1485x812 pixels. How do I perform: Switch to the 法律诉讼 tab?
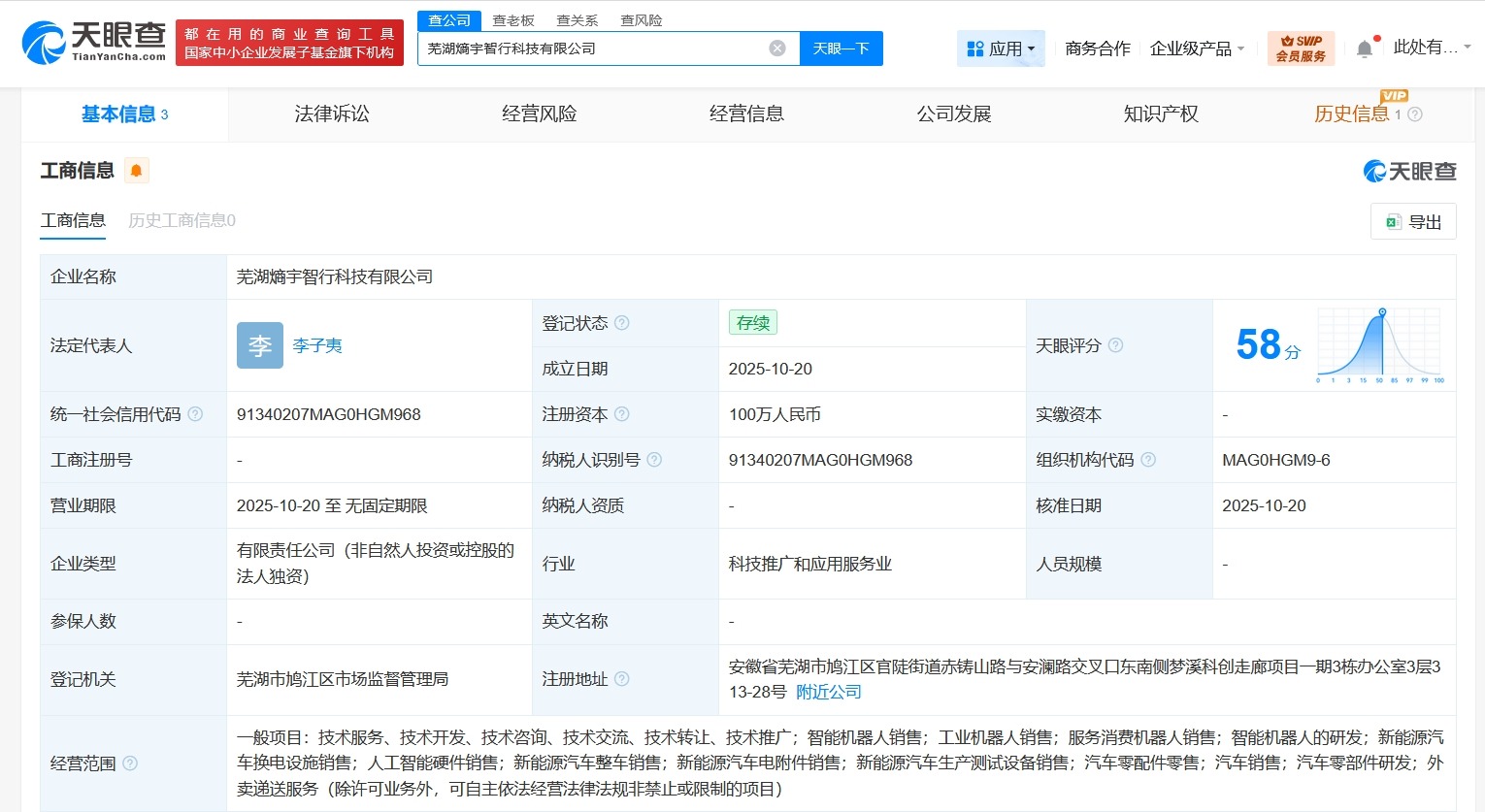pos(331,114)
